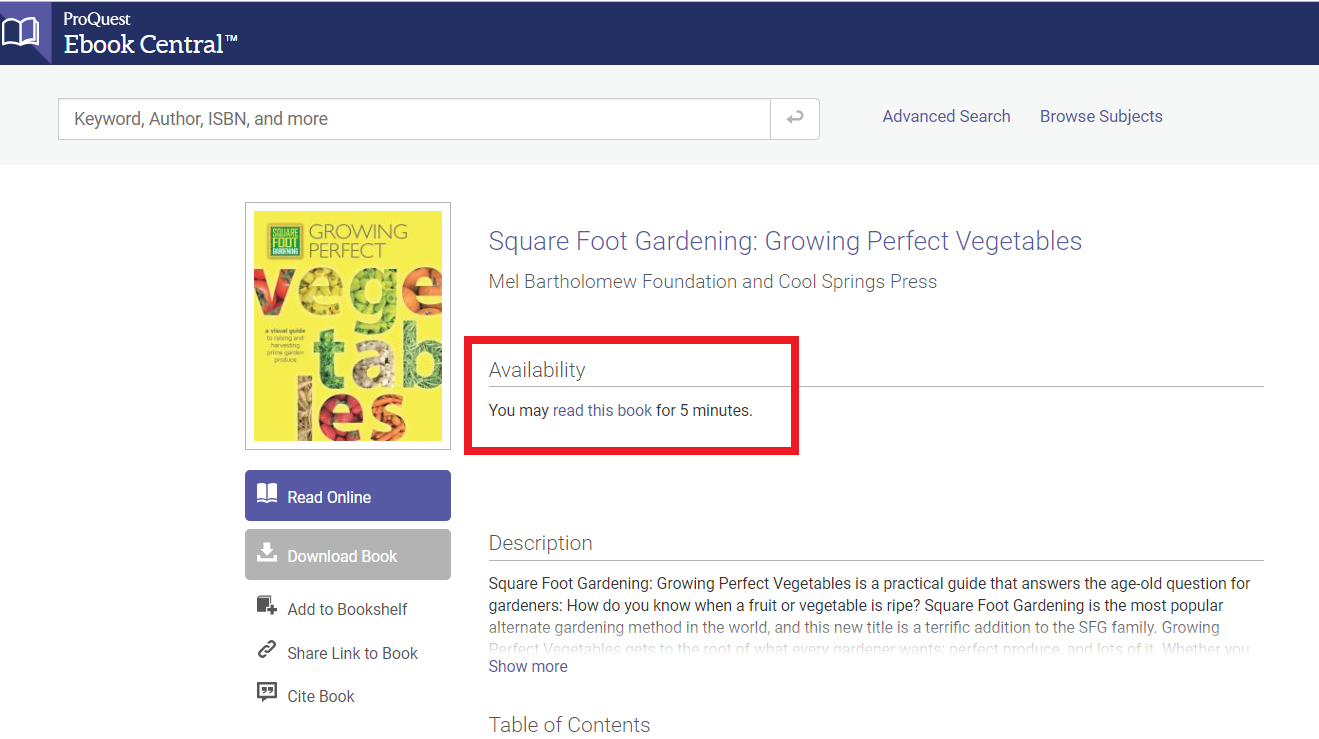Viewport: 1319px width, 739px height.
Task: Click the Add to Bookshelf text link
Action: [347, 609]
